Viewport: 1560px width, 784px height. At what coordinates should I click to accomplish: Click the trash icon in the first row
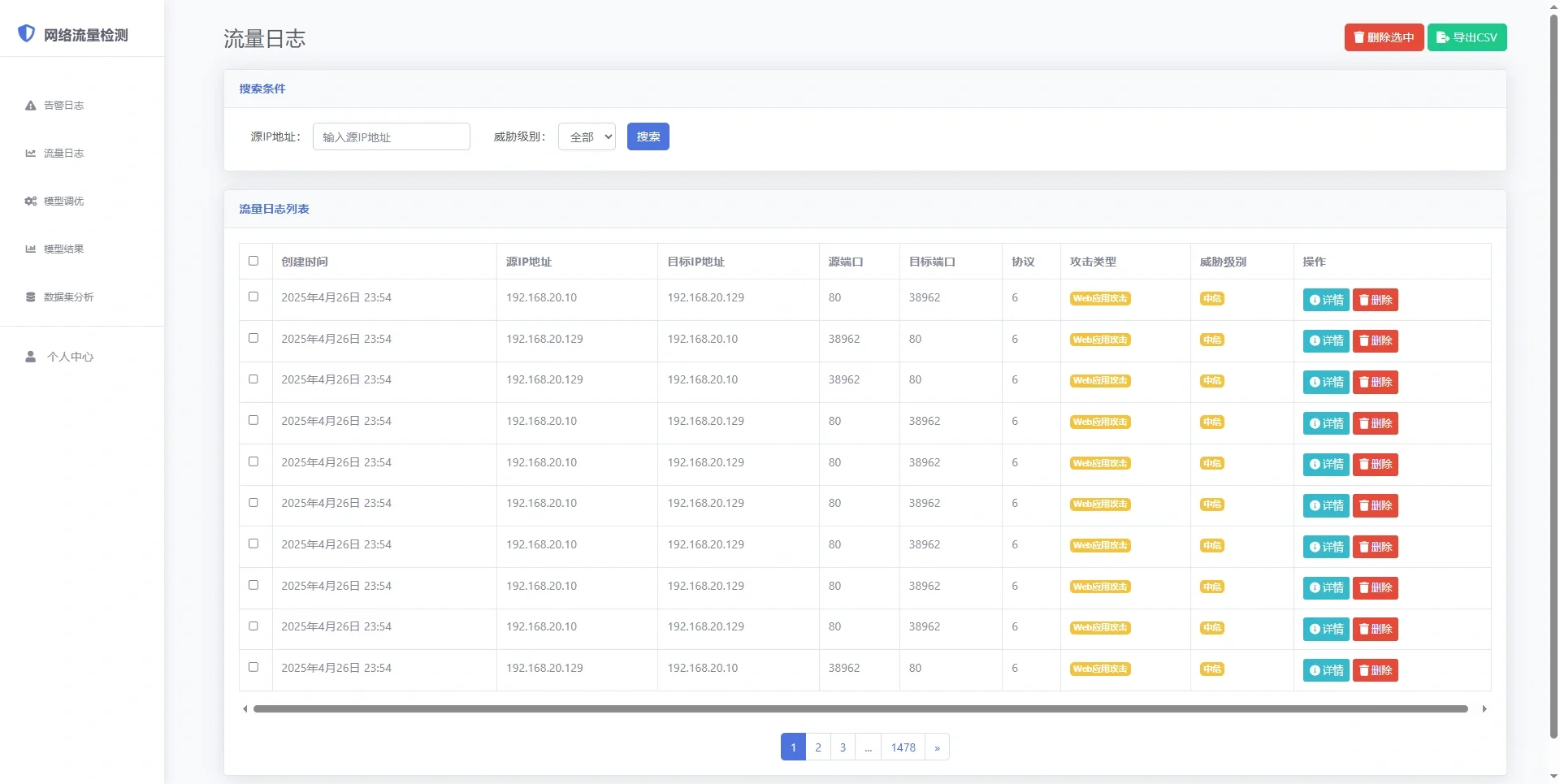pyautogui.click(x=1364, y=300)
